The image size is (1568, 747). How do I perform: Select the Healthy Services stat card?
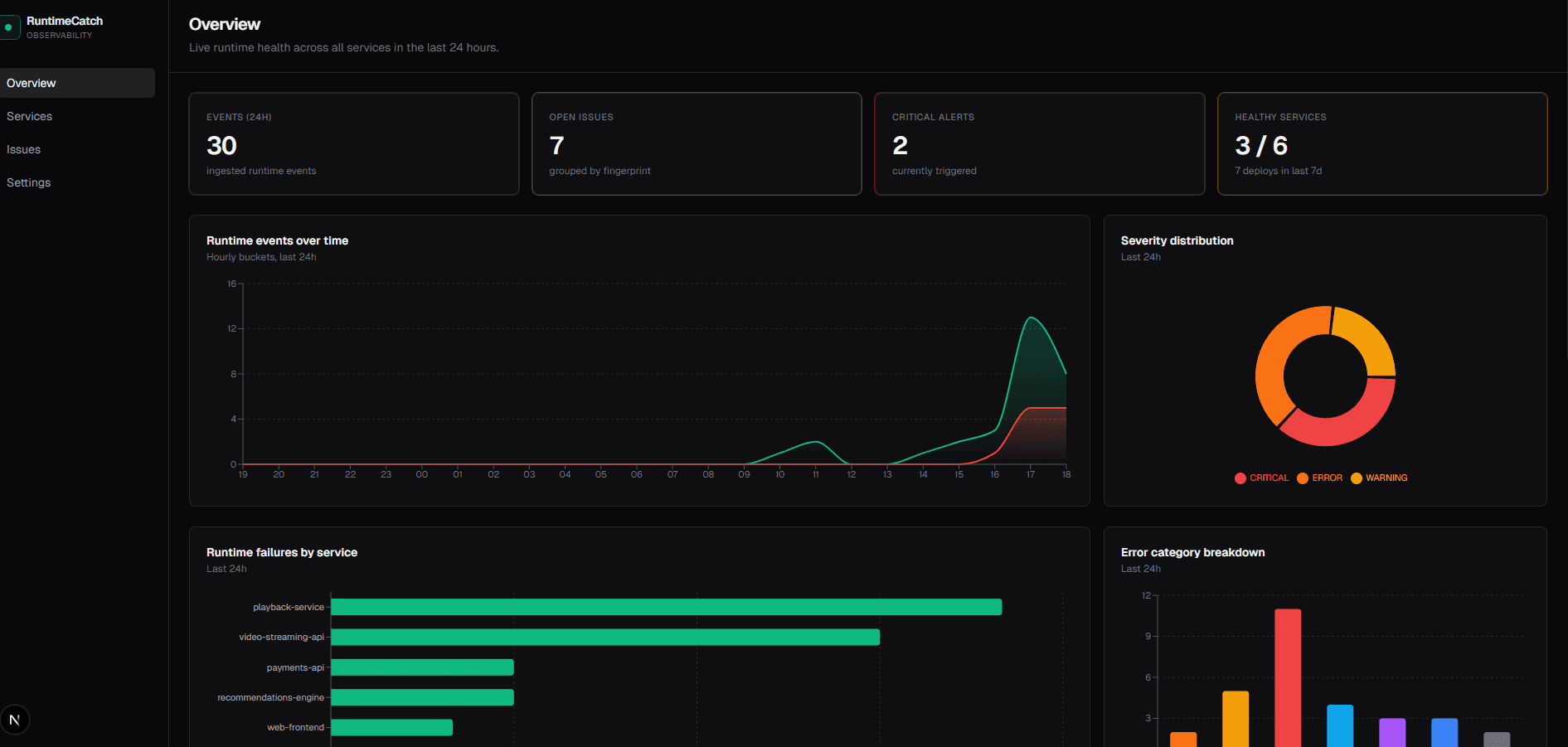1382,143
